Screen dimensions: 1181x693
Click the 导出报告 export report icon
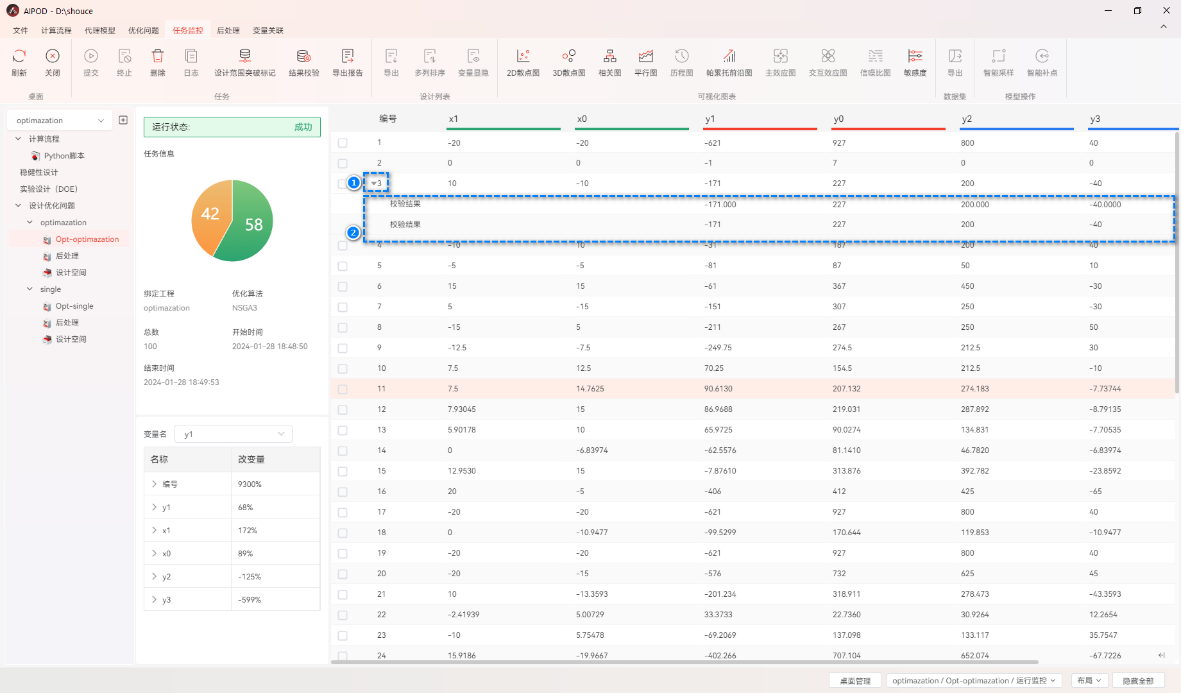(x=347, y=57)
